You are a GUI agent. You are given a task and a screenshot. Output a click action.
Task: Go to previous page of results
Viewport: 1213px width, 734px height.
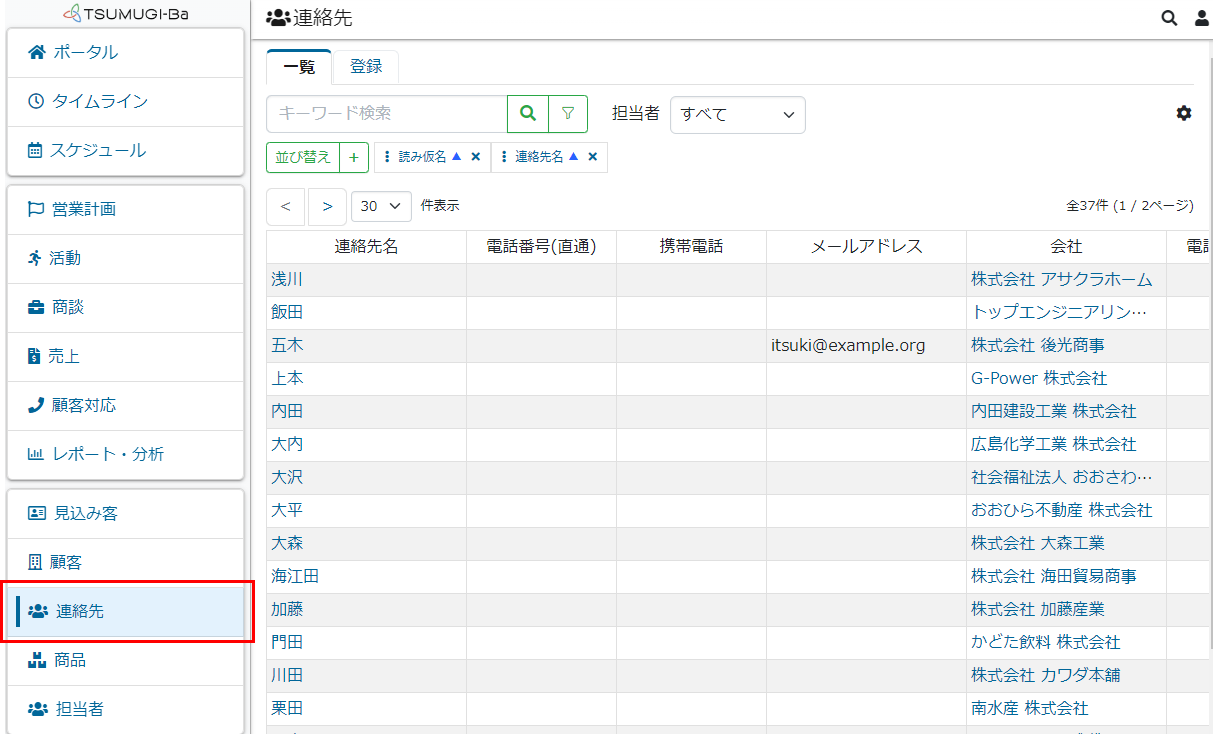pyautogui.click(x=286, y=206)
